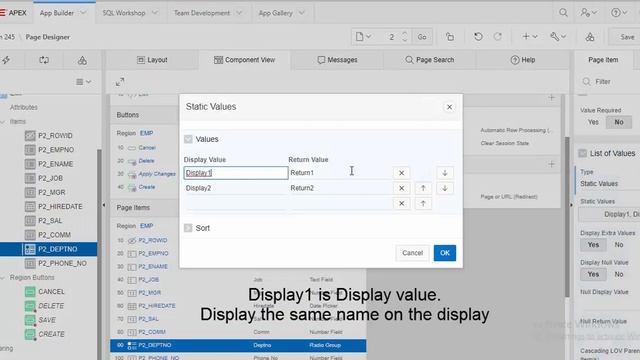Open the Messages tab
640x360 pixels.
(337, 60)
